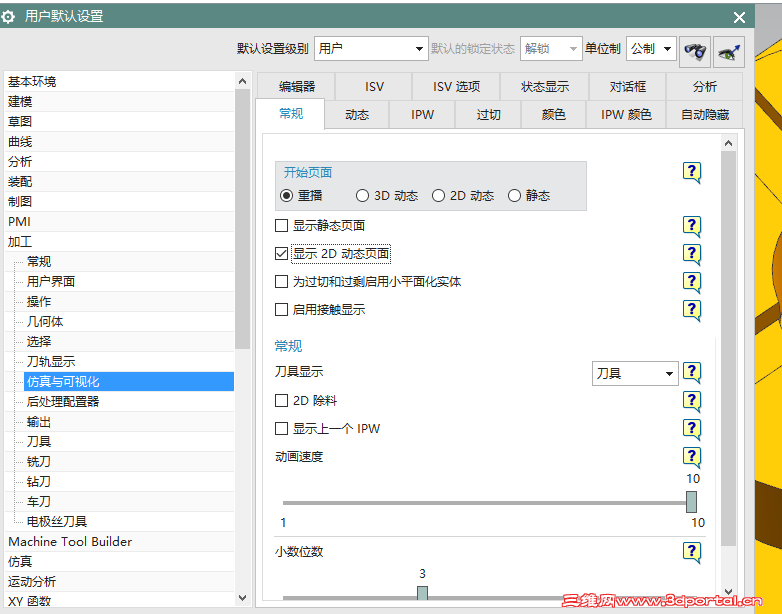Select 刀轨显示 under 加工
Viewport: 782px width, 614px height.
pyautogui.click(x=129, y=362)
